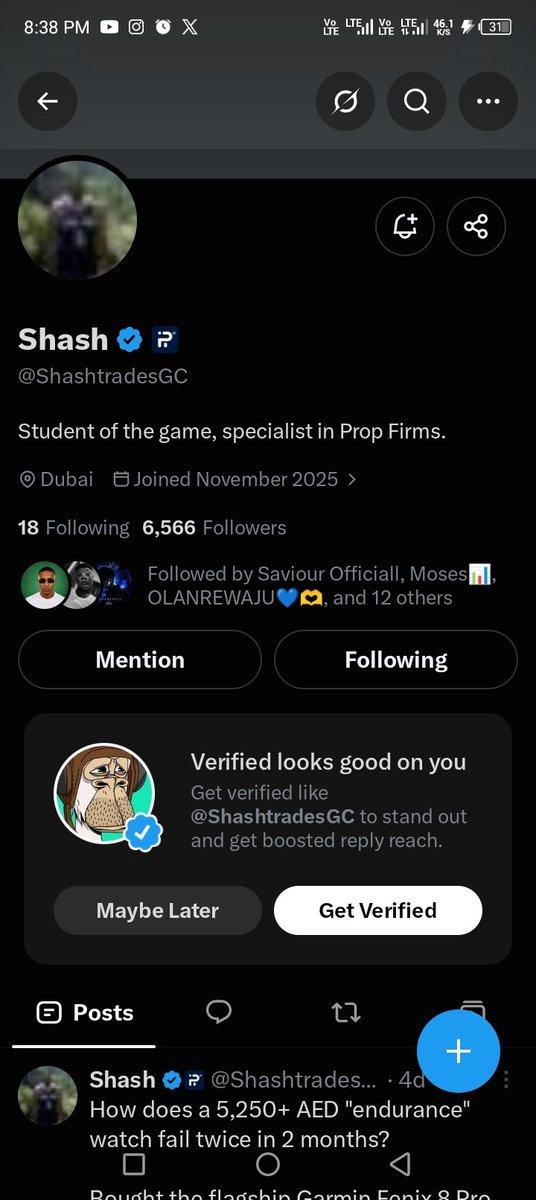Switch to the Replies tab icon
This screenshot has width=536, height=1200.
219,1012
